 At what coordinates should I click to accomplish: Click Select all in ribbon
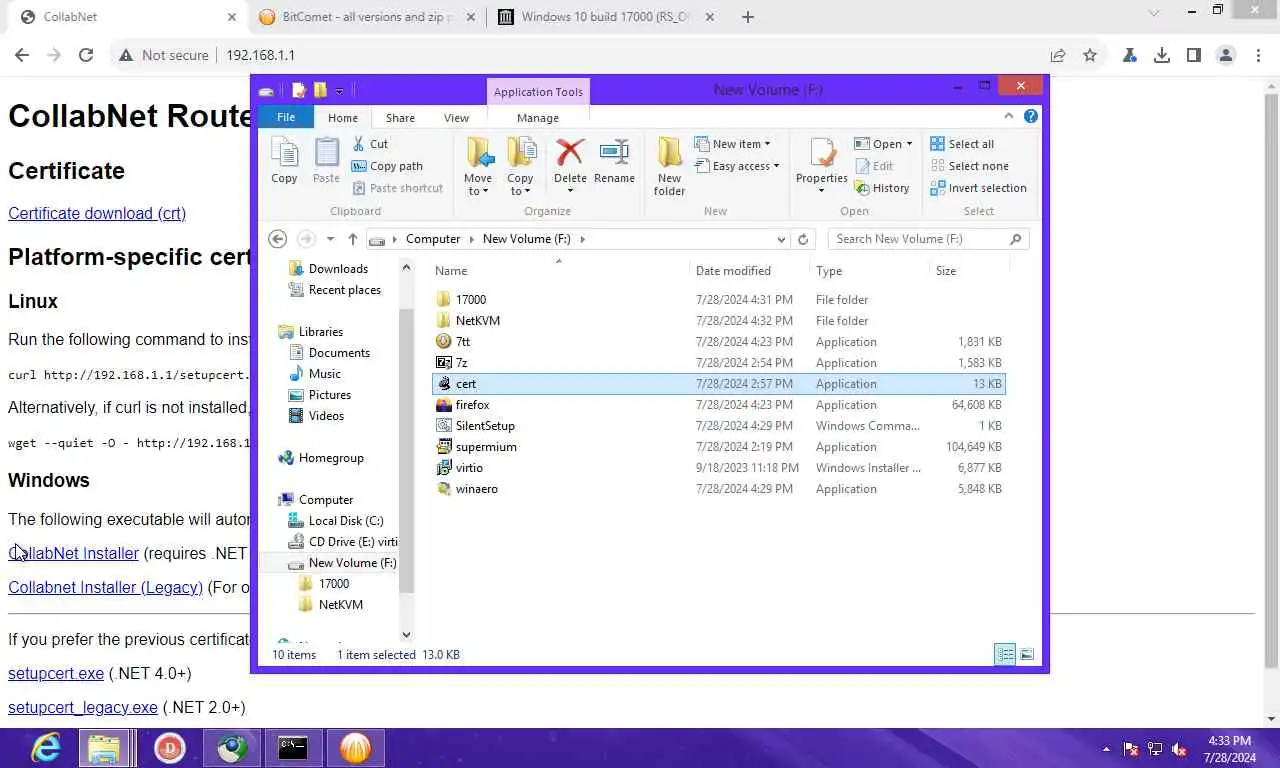(x=962, y=144)
